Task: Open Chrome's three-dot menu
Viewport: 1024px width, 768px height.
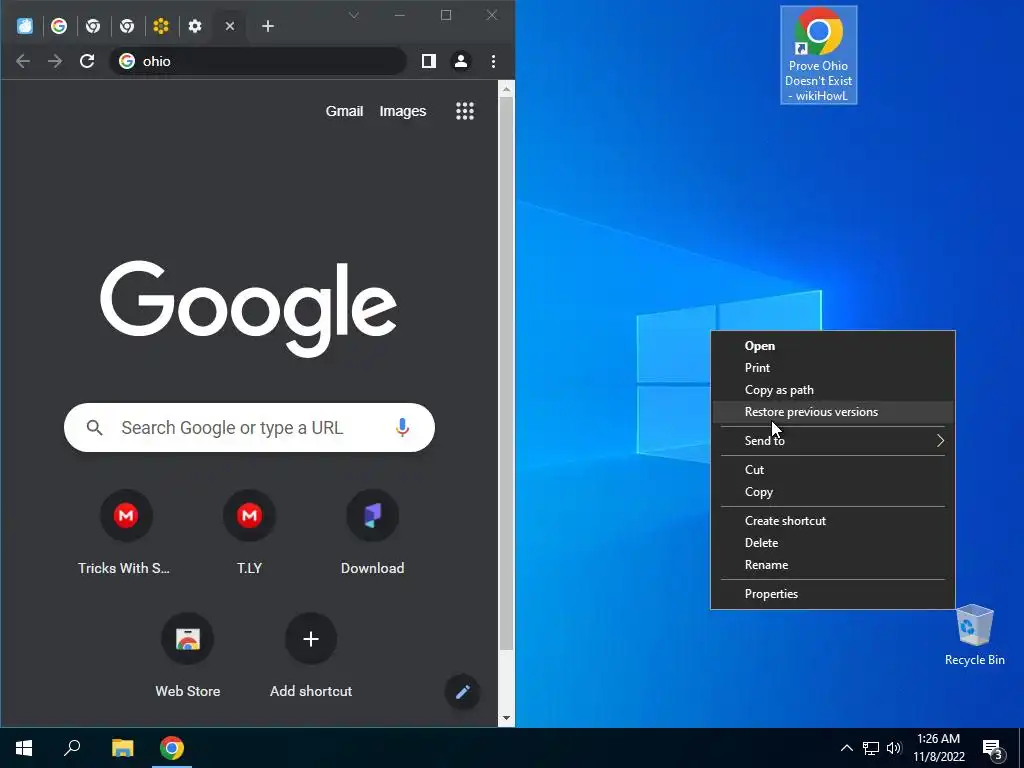Action: coord(493,61)
